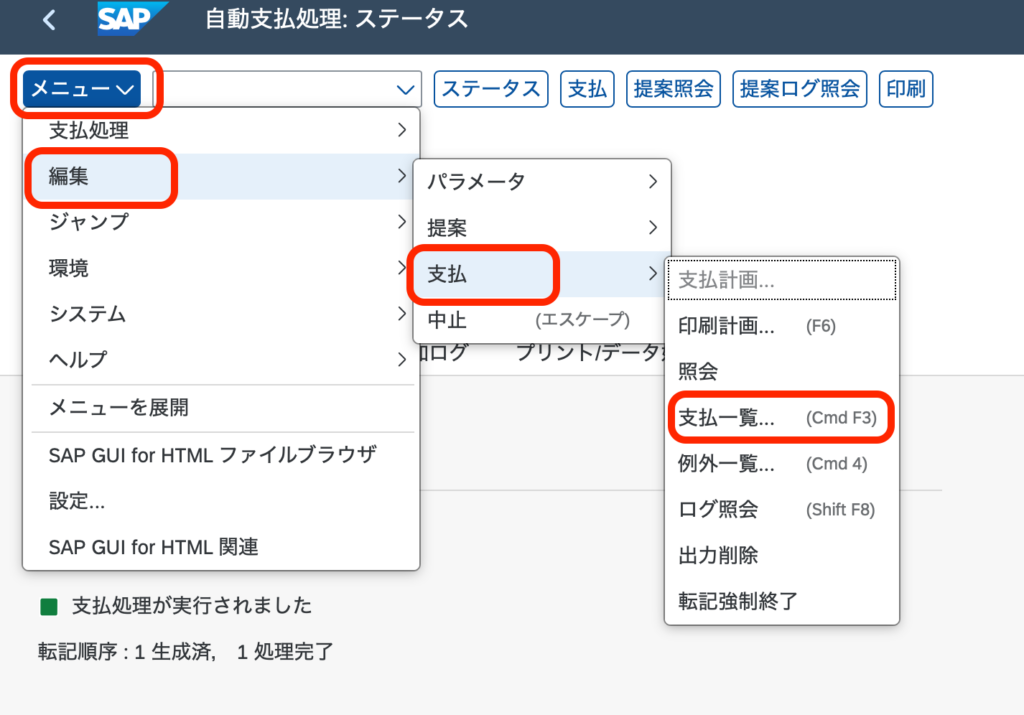Image resolution: width=1024 pixels, height=715 pixels.
Task: Click the back arrow icon in header
Action: coord(49,20)
